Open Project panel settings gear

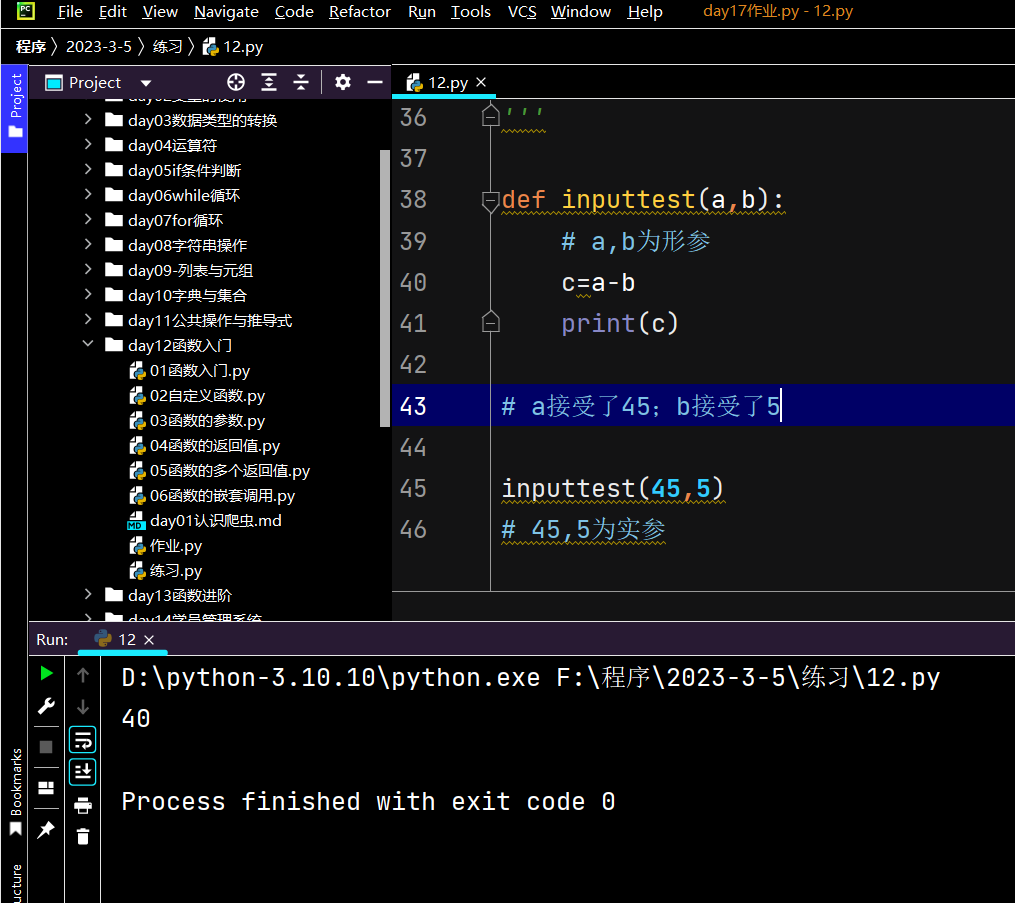342,82
